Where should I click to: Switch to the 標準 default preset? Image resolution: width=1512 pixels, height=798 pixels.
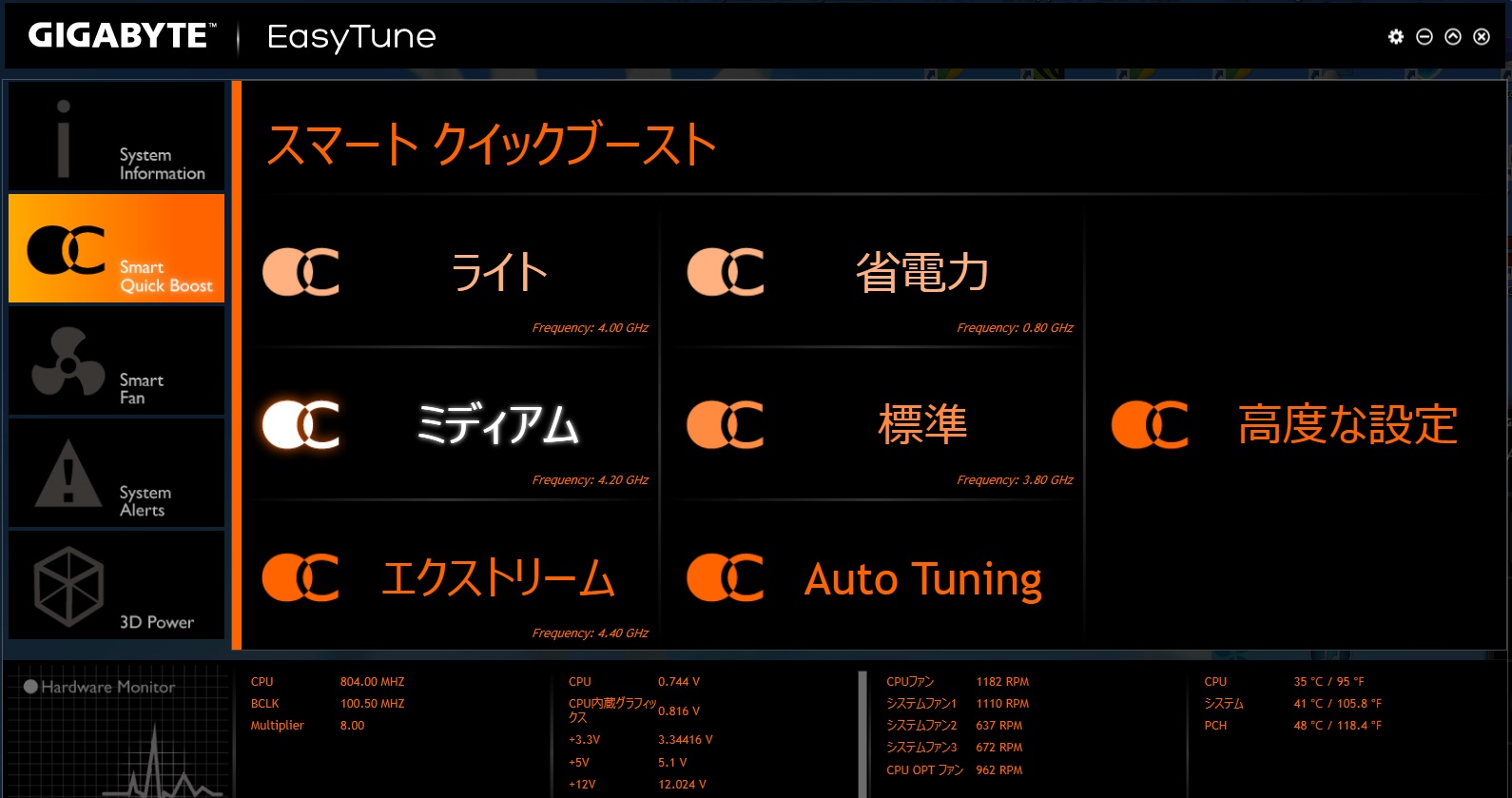[879, 425]
